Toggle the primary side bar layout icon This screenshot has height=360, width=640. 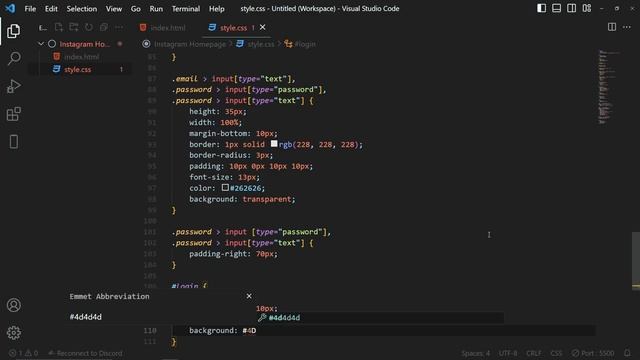click(x=541, y=8)
